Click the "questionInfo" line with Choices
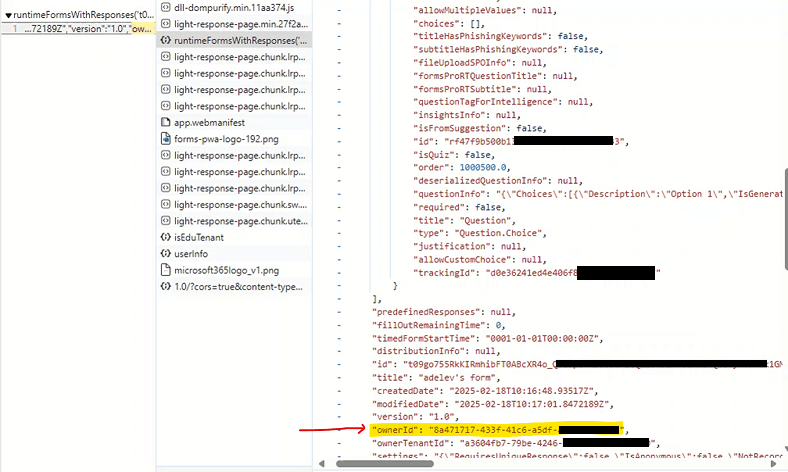Screen dimensions: 788x472 598,194
